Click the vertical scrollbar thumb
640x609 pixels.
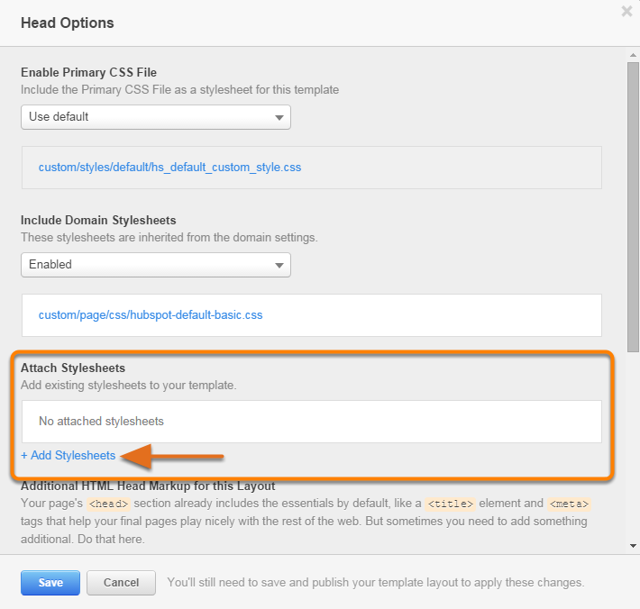tap(633, 207)
